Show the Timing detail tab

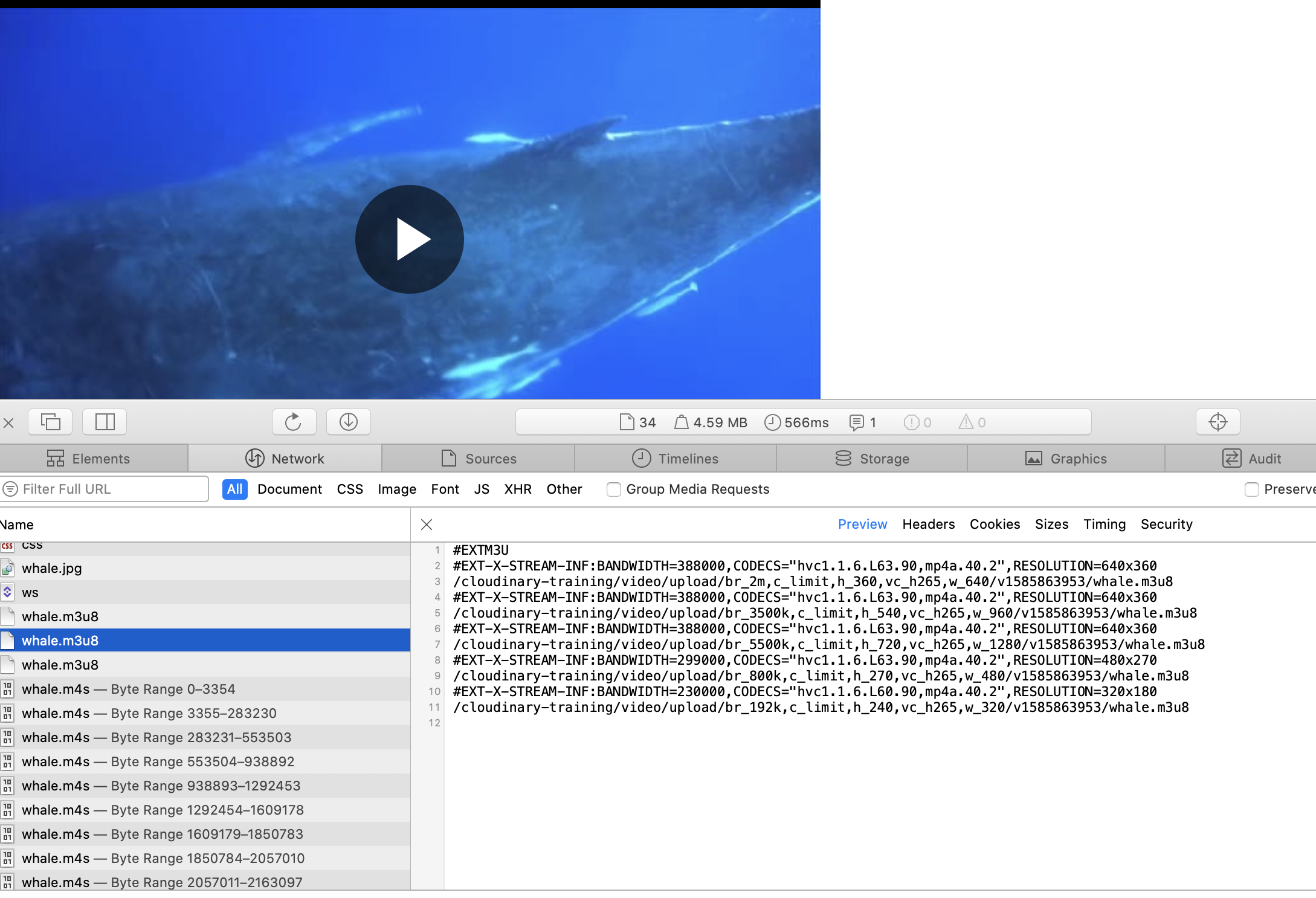tap(1104, 525)
